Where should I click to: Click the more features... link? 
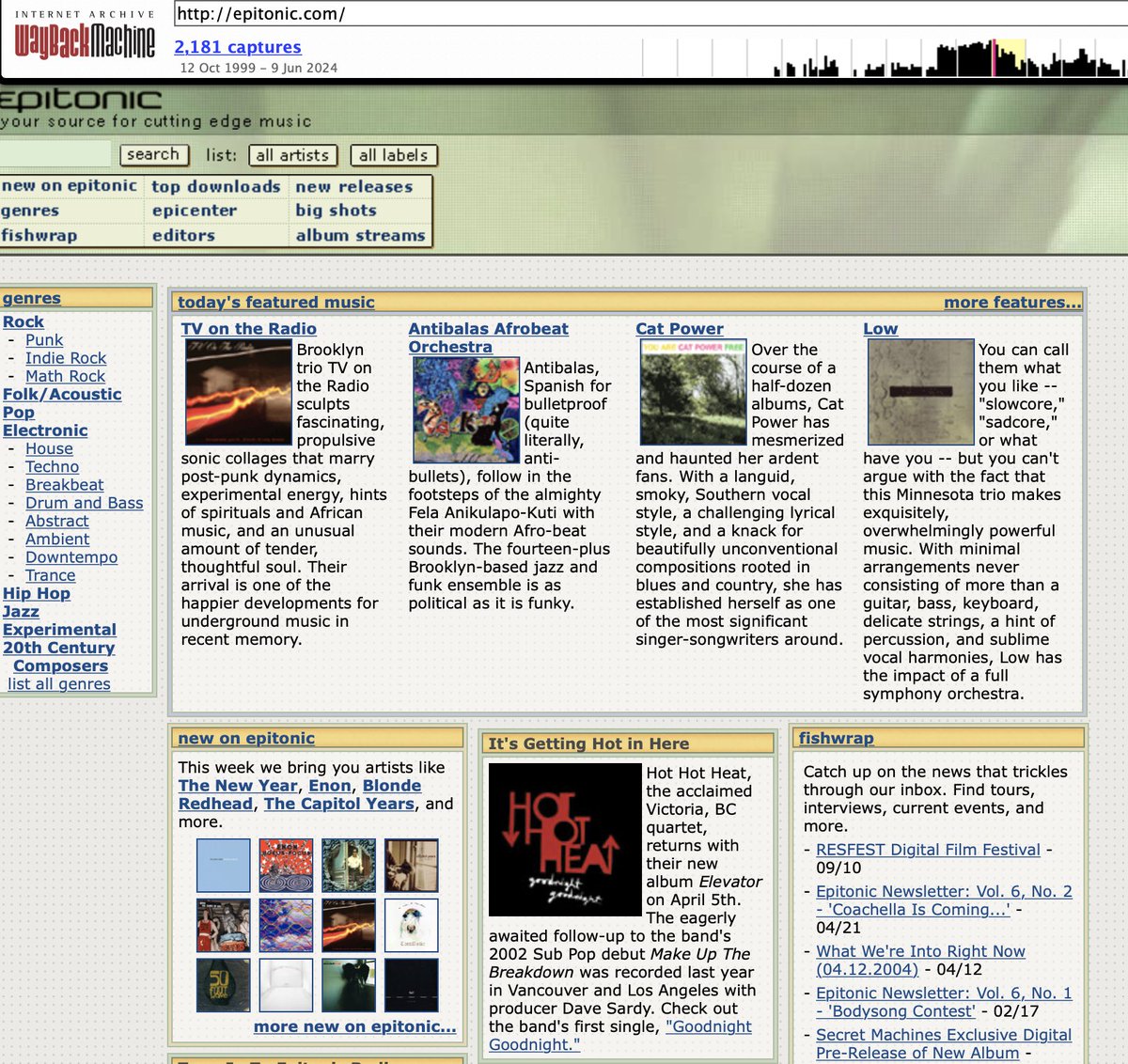1013,302
